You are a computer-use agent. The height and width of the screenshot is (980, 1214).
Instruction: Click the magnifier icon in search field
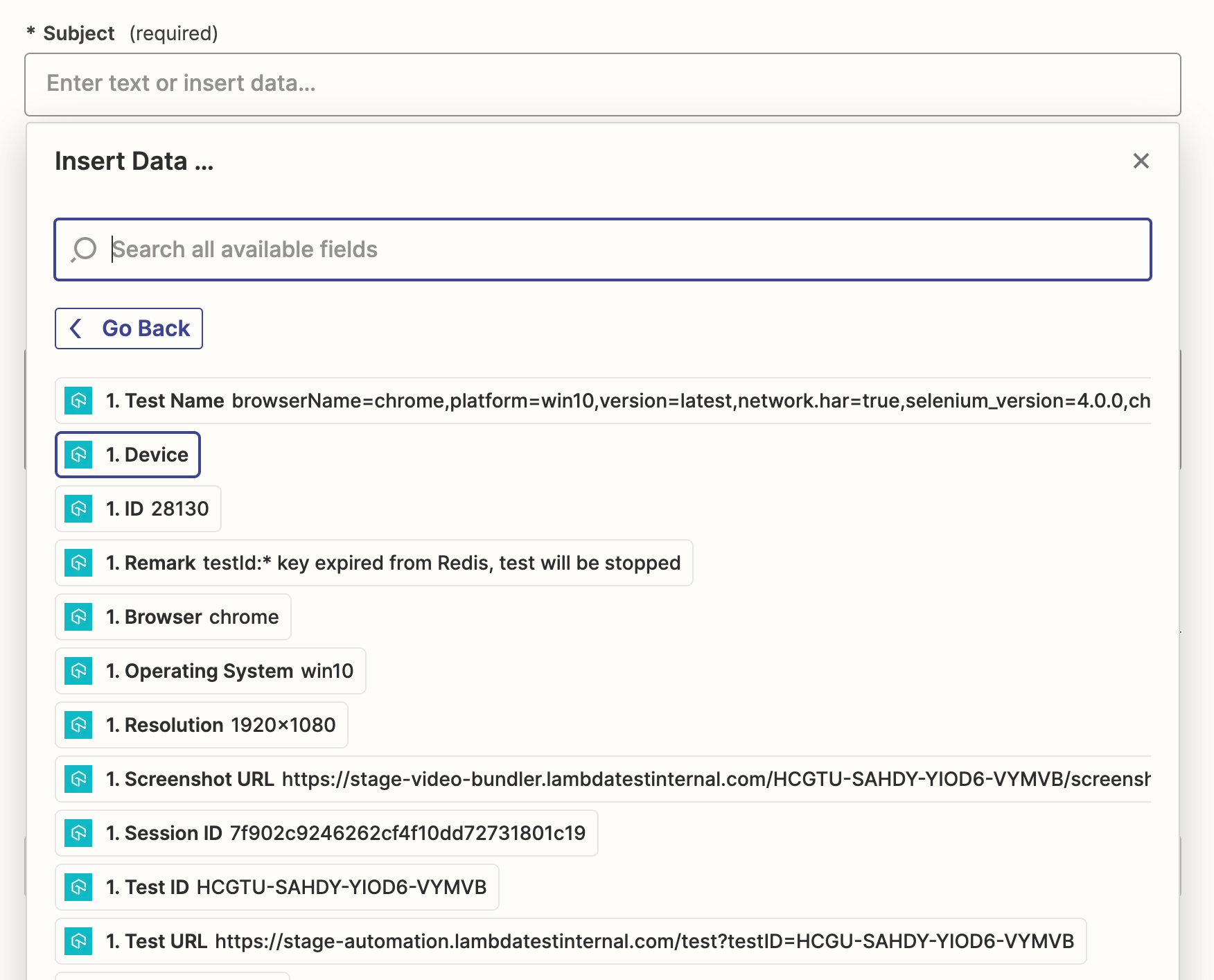tap(84, 250)
